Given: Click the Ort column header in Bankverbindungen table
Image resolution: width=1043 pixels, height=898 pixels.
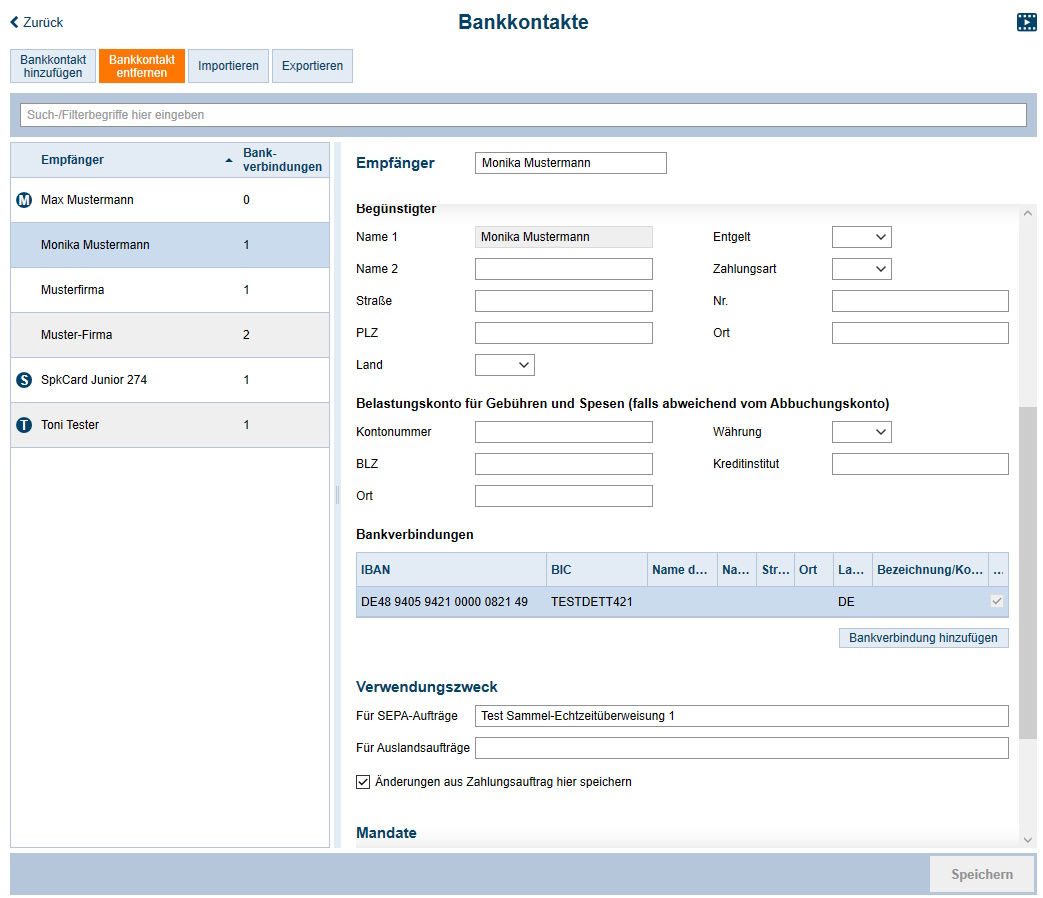Looking at the screenshot, I should [x=814, y=569].
